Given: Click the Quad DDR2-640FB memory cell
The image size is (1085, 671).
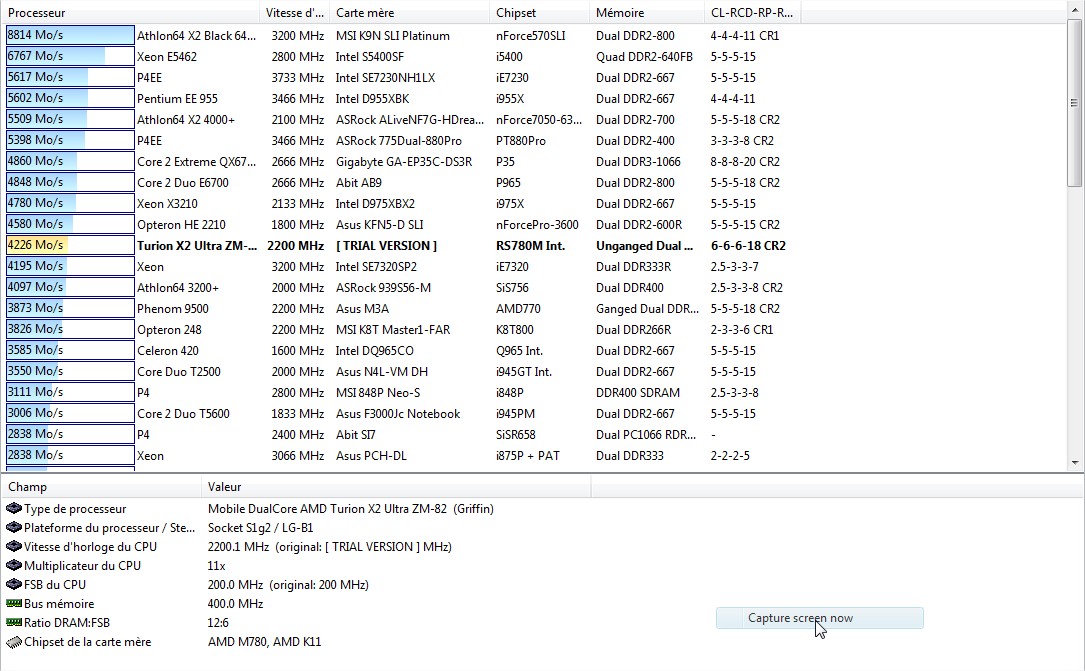Looking at the screenshot, I should 644,57.
